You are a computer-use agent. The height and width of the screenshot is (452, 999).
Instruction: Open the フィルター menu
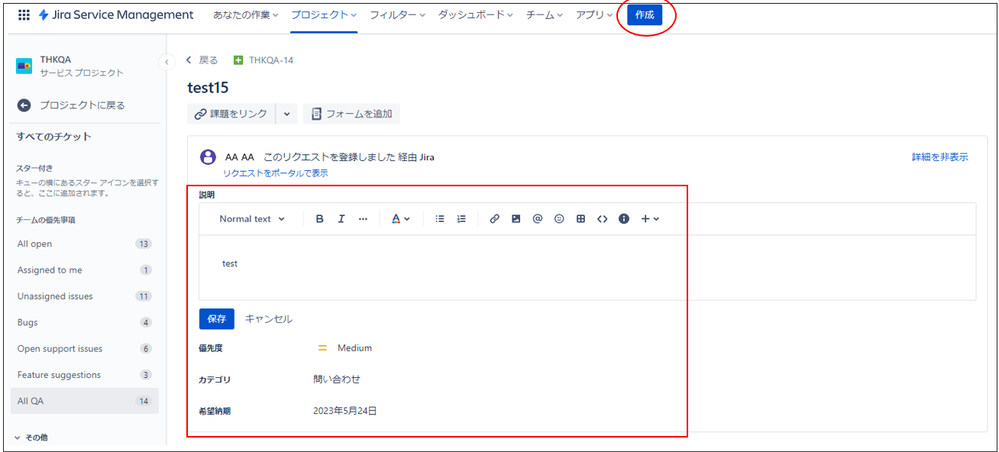(398, 15)
